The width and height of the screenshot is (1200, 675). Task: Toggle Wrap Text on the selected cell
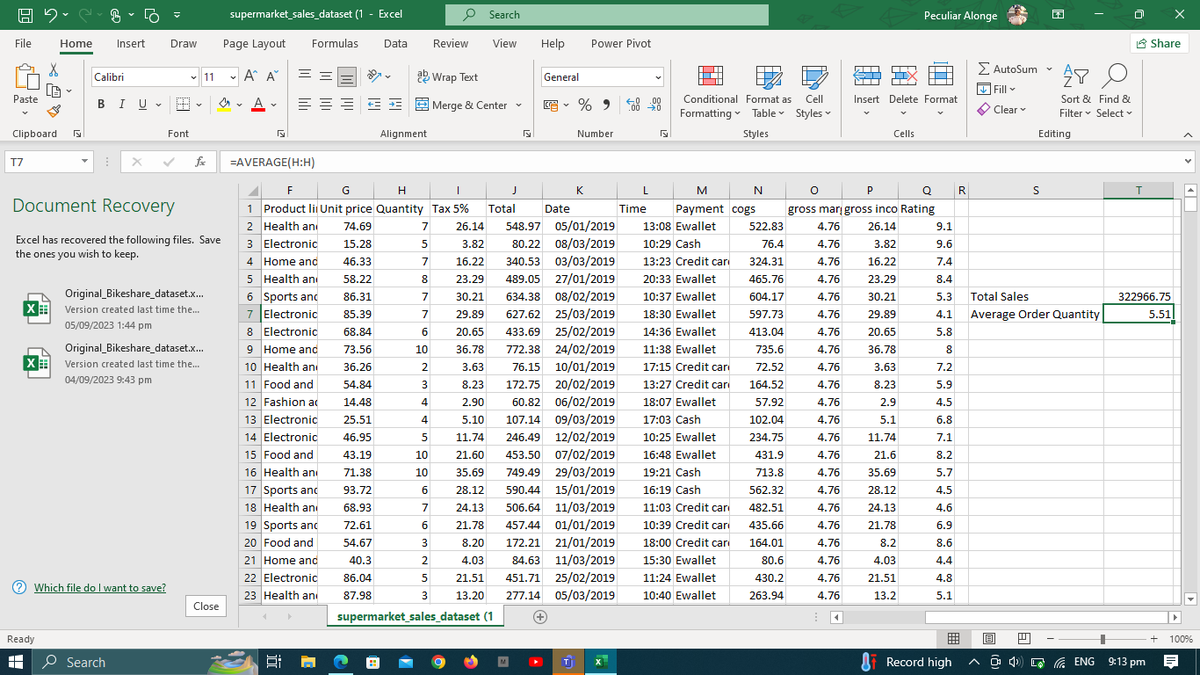[446, 77]
